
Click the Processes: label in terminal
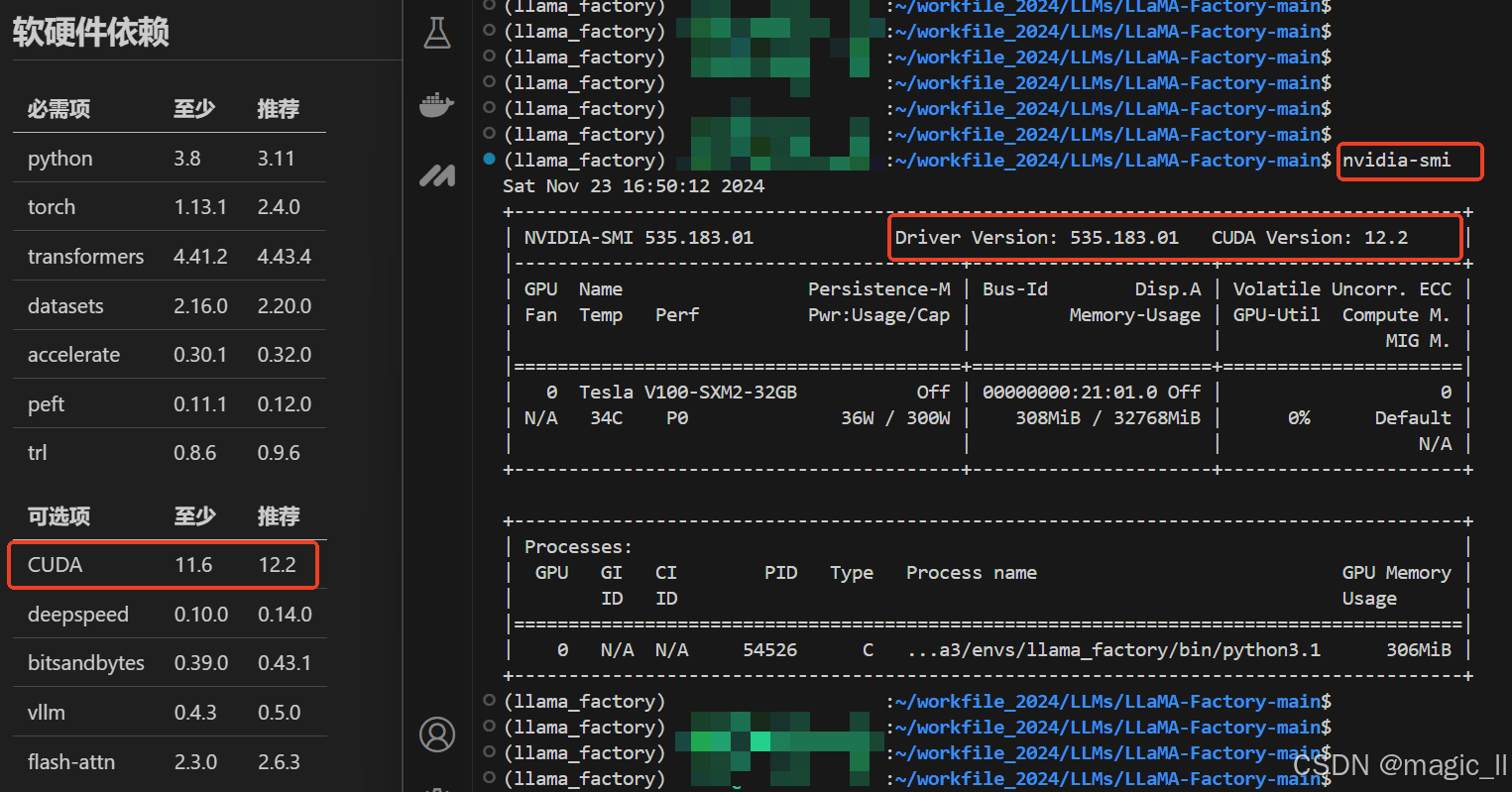(x=578, y=546)
